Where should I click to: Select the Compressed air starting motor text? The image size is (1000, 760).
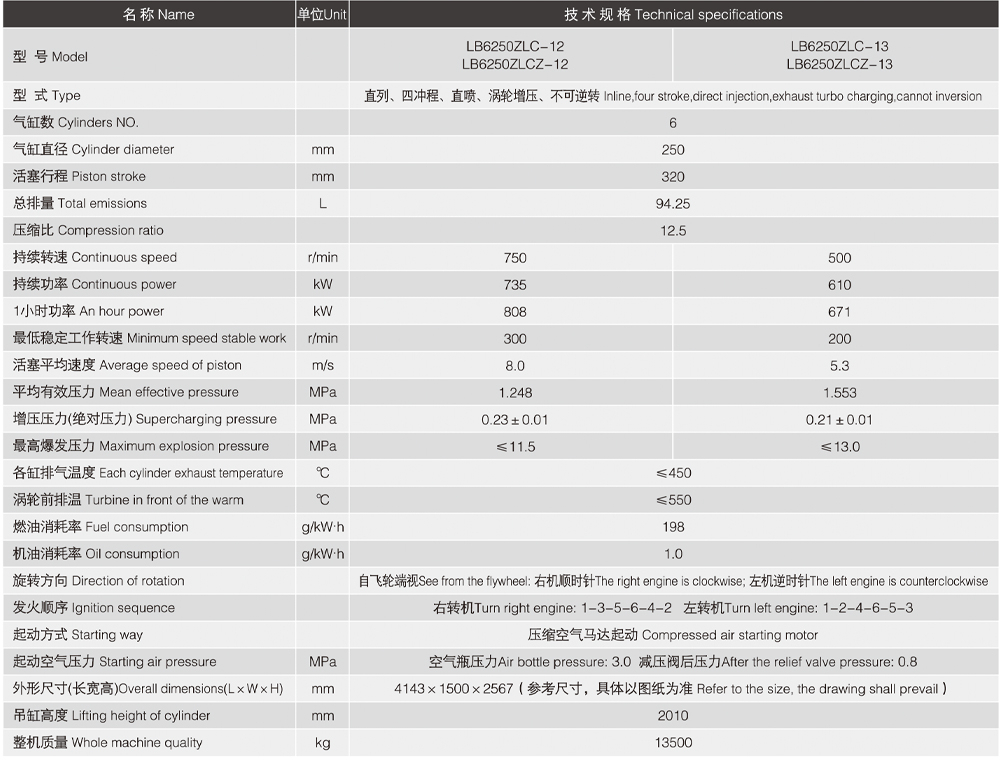pos(673,635)
